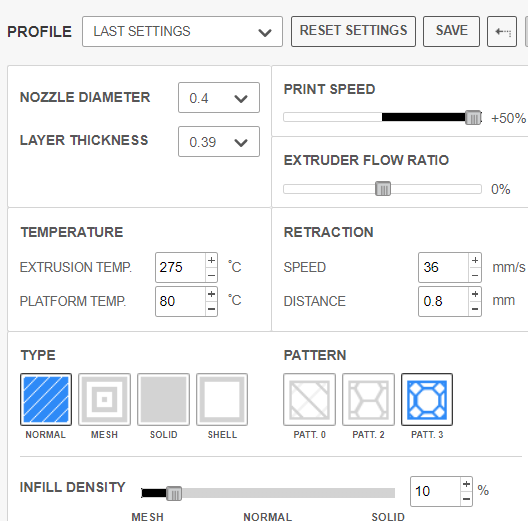
Task: Select Patt. 3 octagon pattern icon
Action: pos(427,399)
